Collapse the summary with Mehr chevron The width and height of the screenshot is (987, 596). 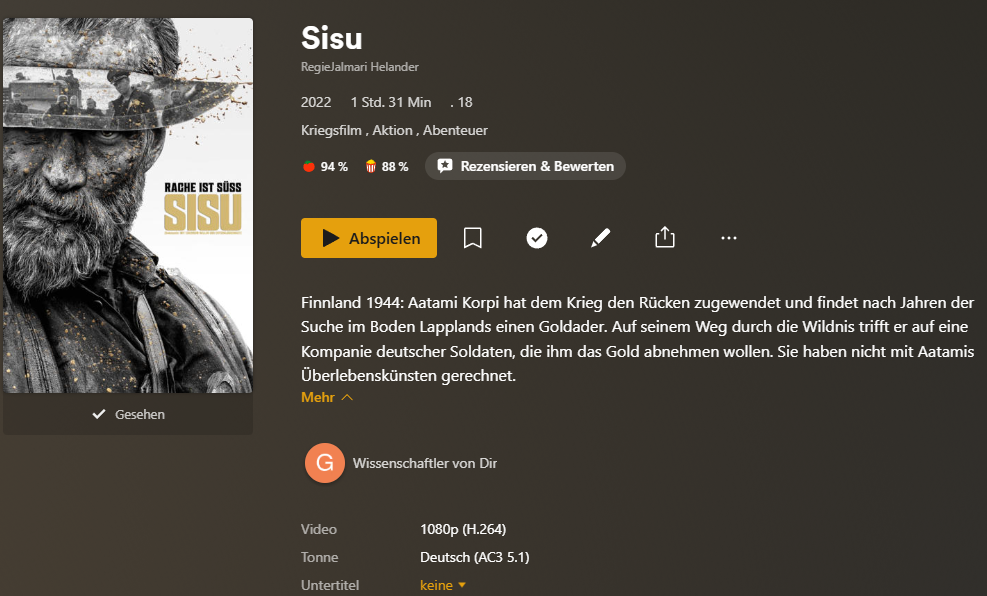tap(327, 397)
